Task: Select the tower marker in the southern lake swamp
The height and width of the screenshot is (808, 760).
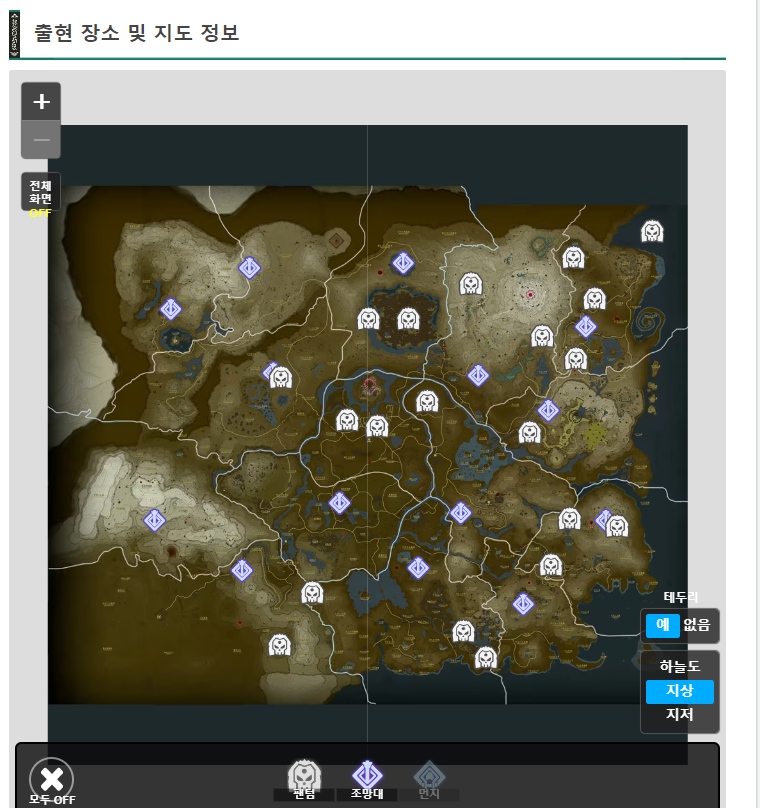Action: click(418, 568)
